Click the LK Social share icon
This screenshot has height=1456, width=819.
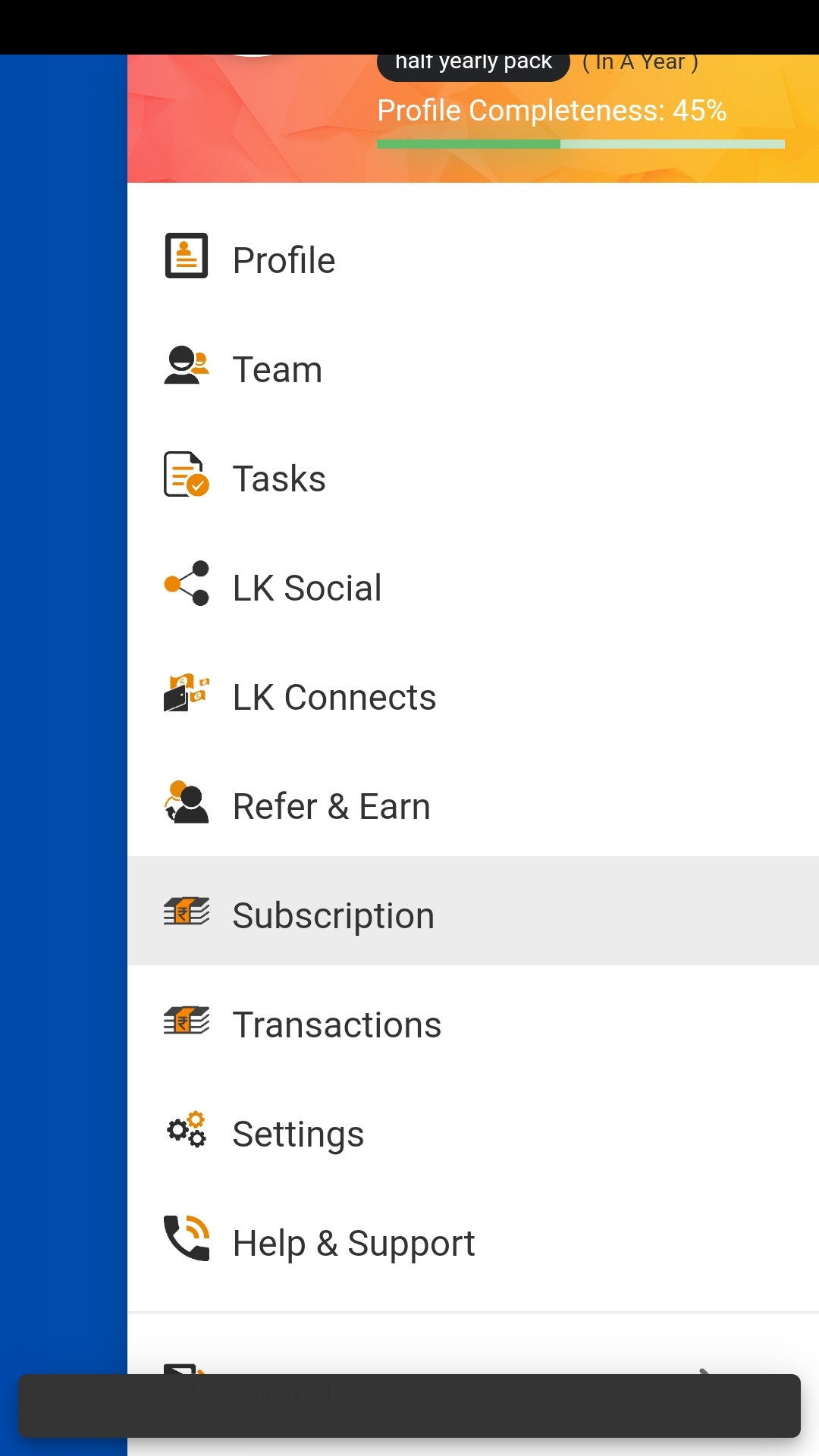187,584
